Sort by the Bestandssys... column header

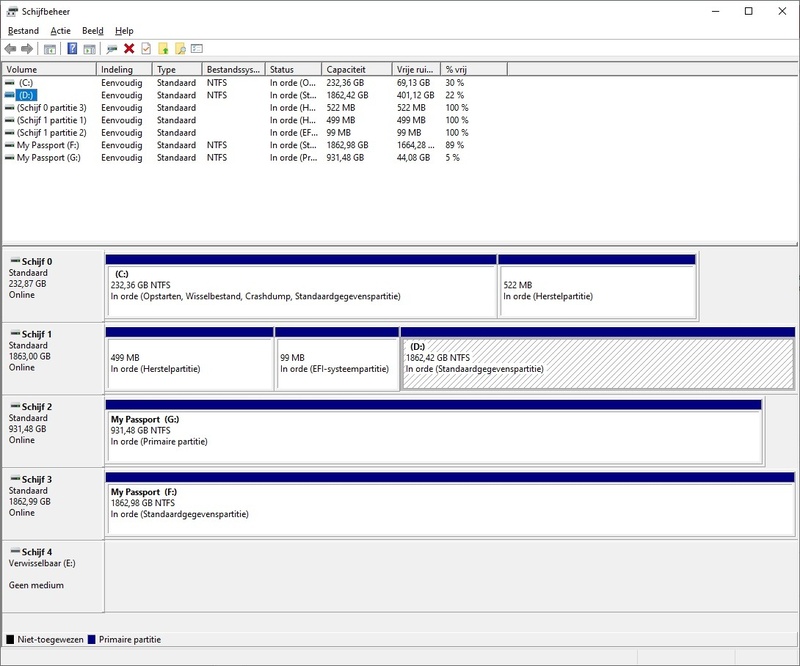click(234, 69)
